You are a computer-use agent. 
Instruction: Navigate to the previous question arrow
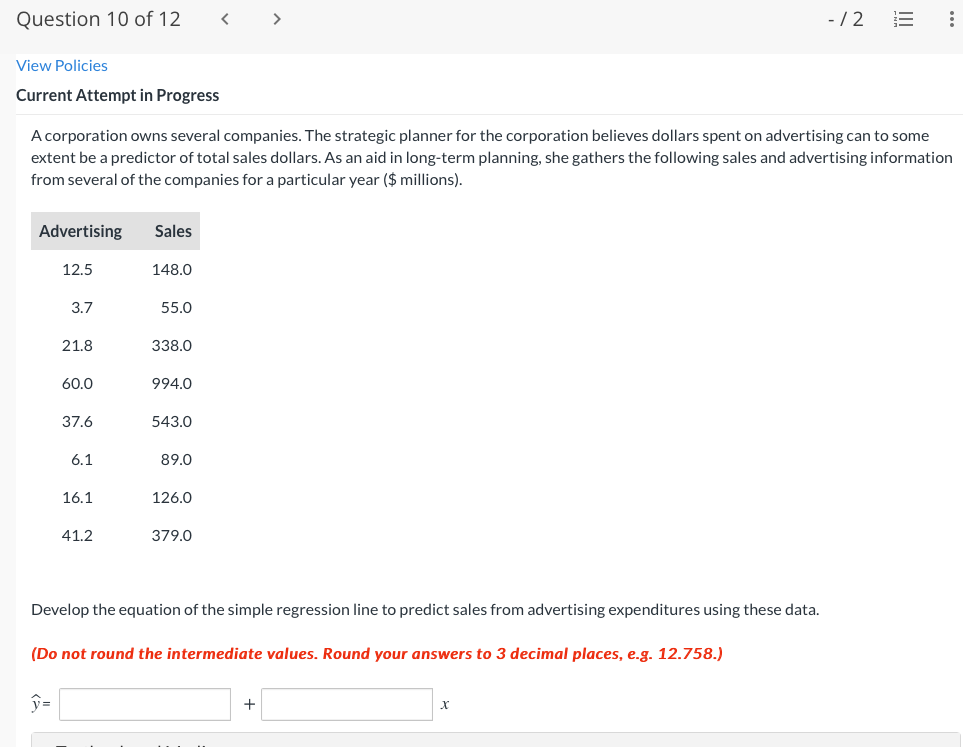tap(224, 18)
